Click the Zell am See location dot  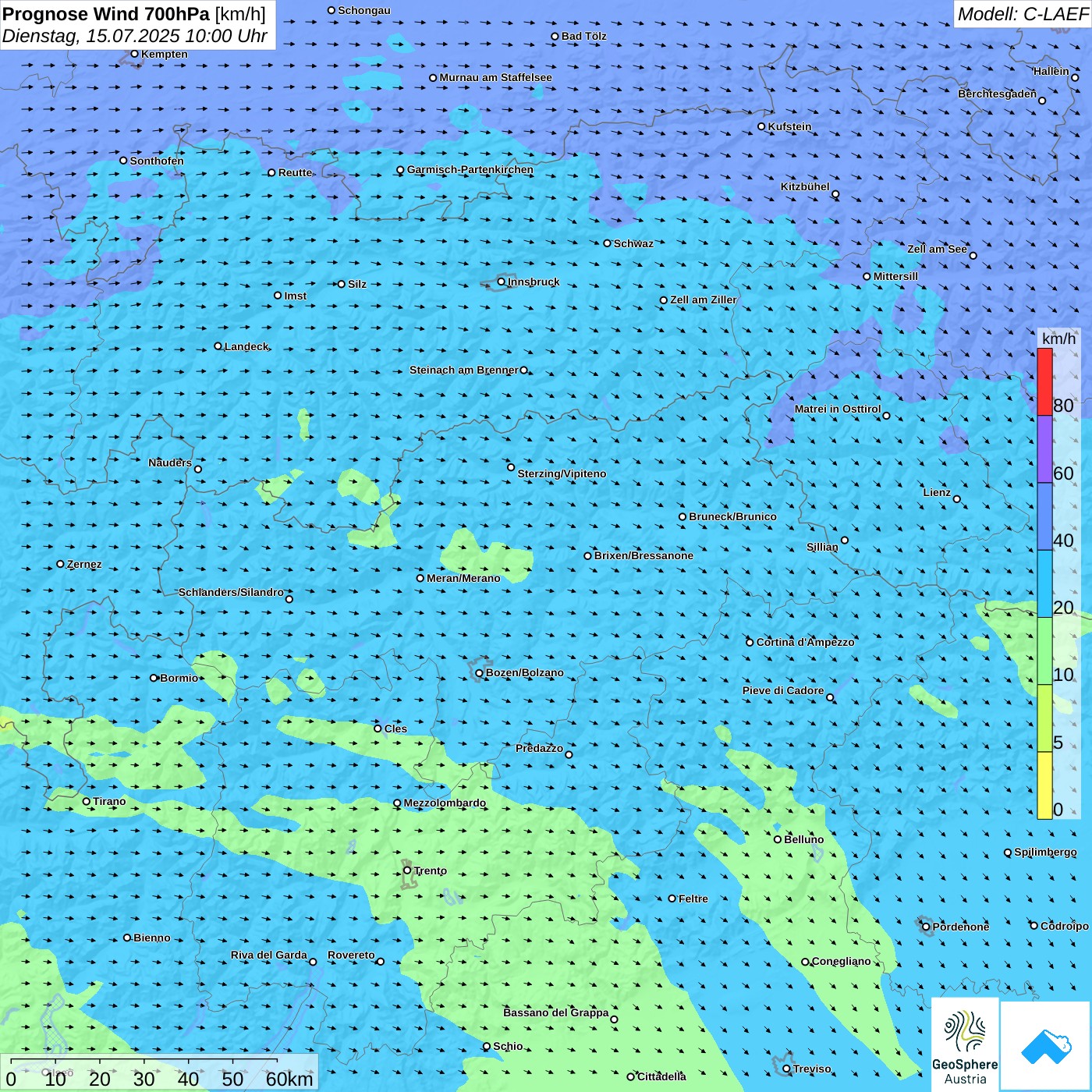(973, 255)
